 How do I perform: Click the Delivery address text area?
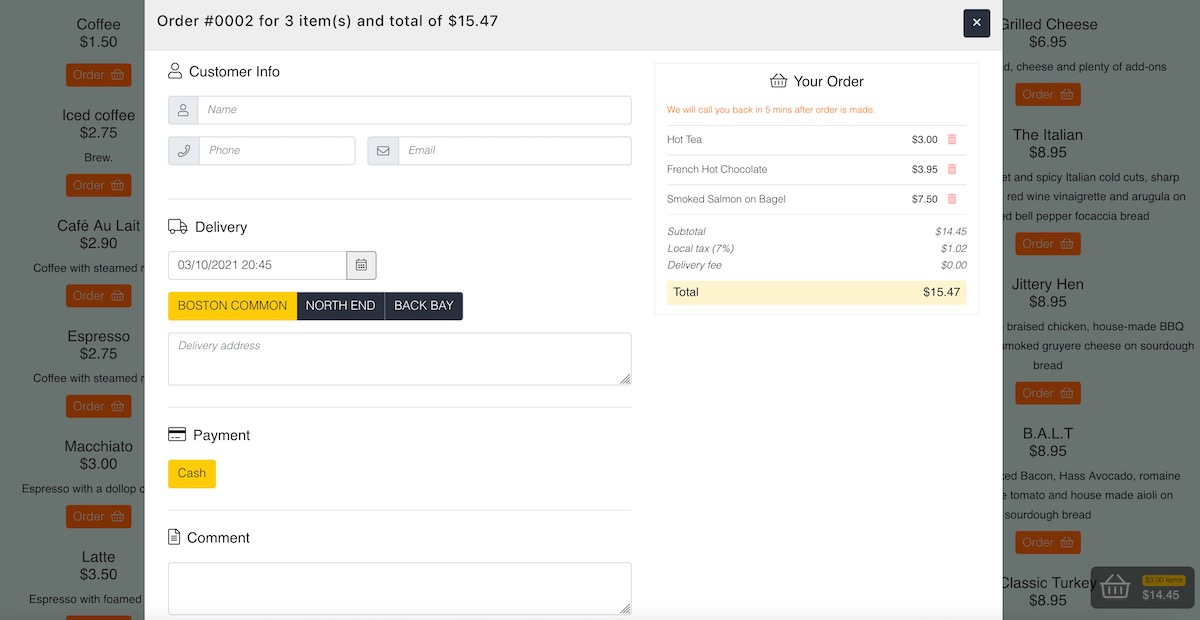(x=399, y=359)
